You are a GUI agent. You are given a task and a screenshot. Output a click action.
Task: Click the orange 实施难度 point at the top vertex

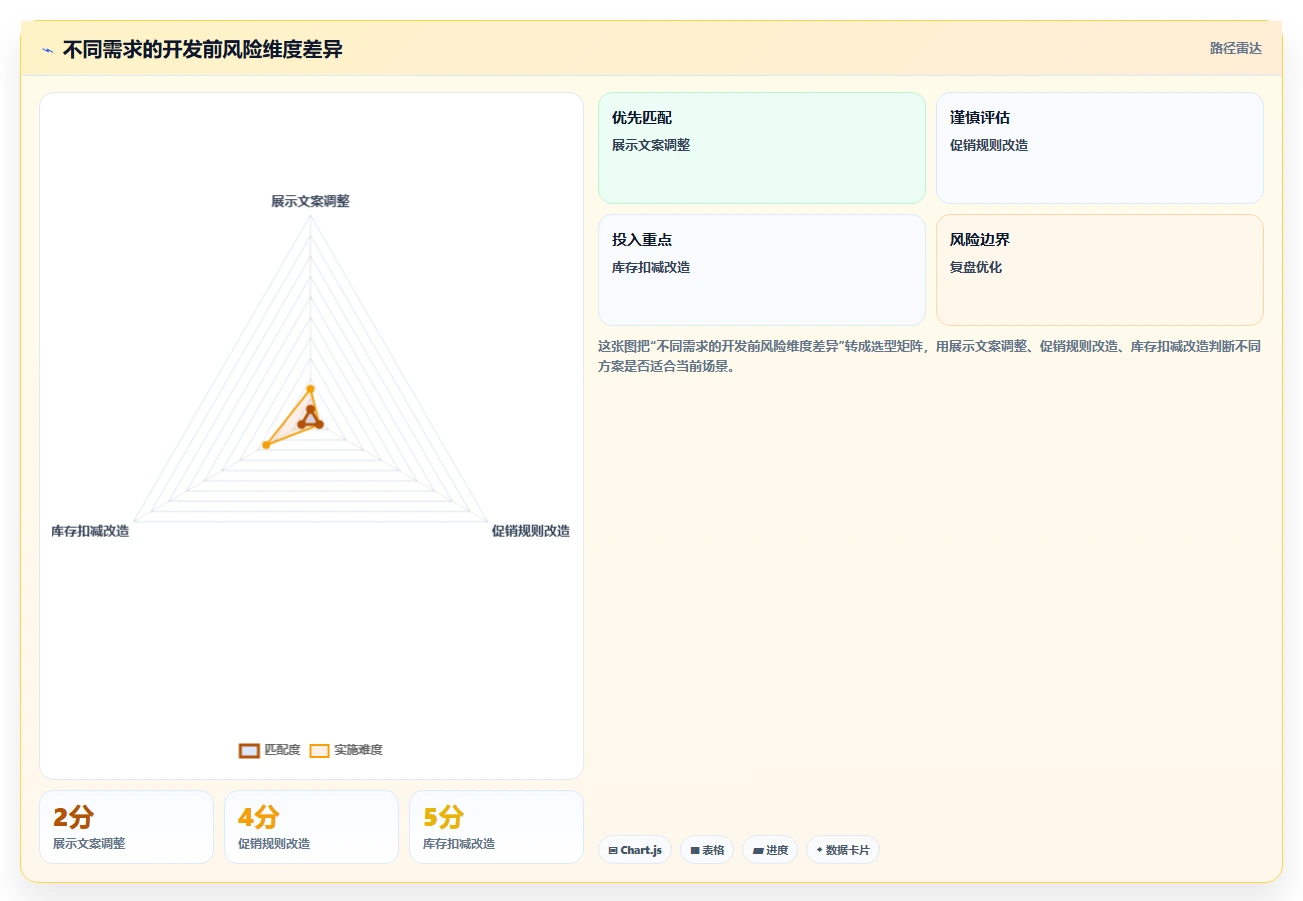point(310,389)
